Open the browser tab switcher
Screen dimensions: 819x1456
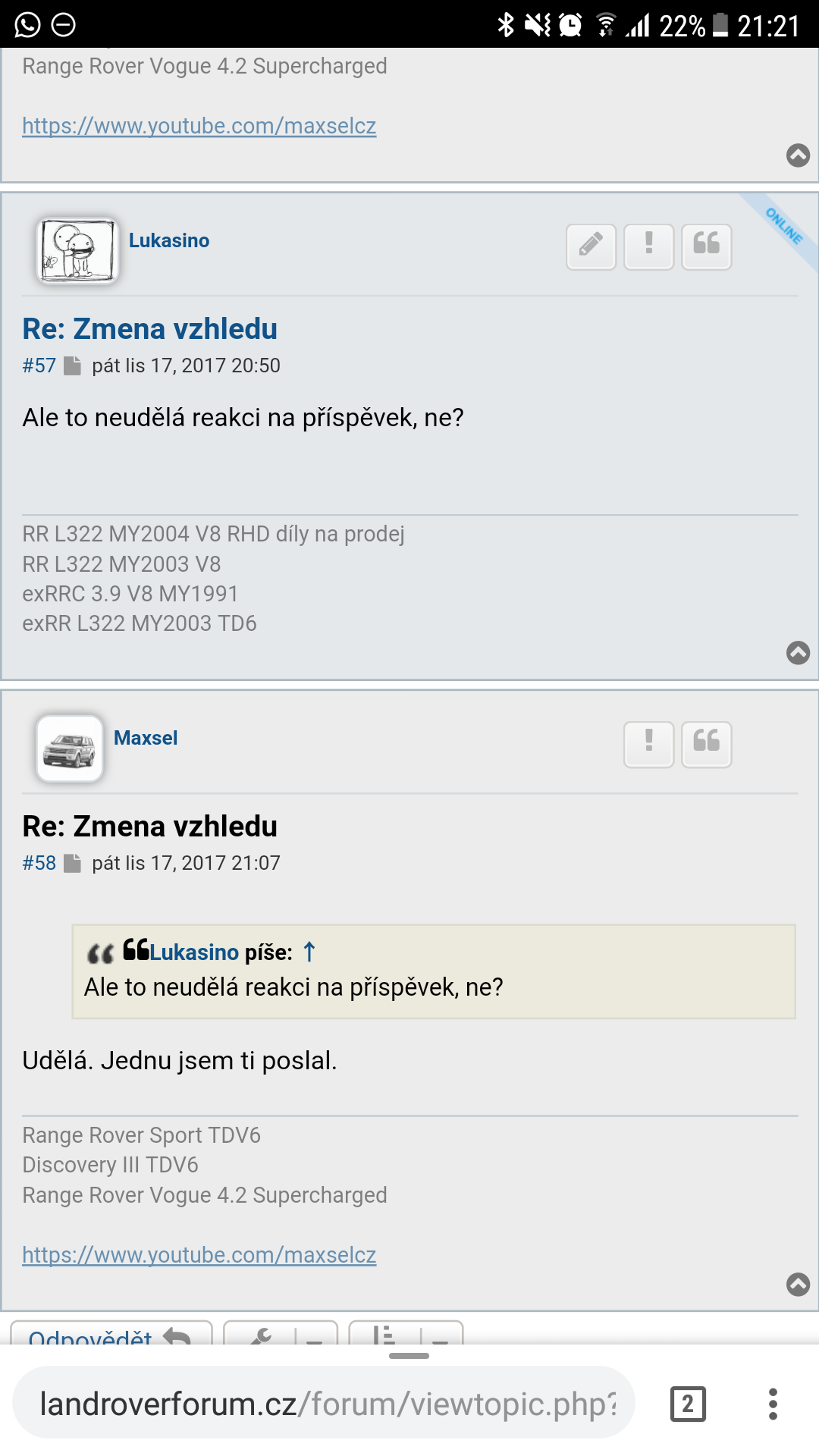tap(688, 1404)
